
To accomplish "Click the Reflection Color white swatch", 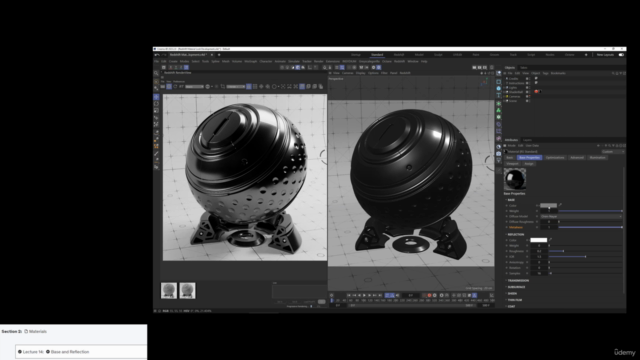I will (538, 240).
